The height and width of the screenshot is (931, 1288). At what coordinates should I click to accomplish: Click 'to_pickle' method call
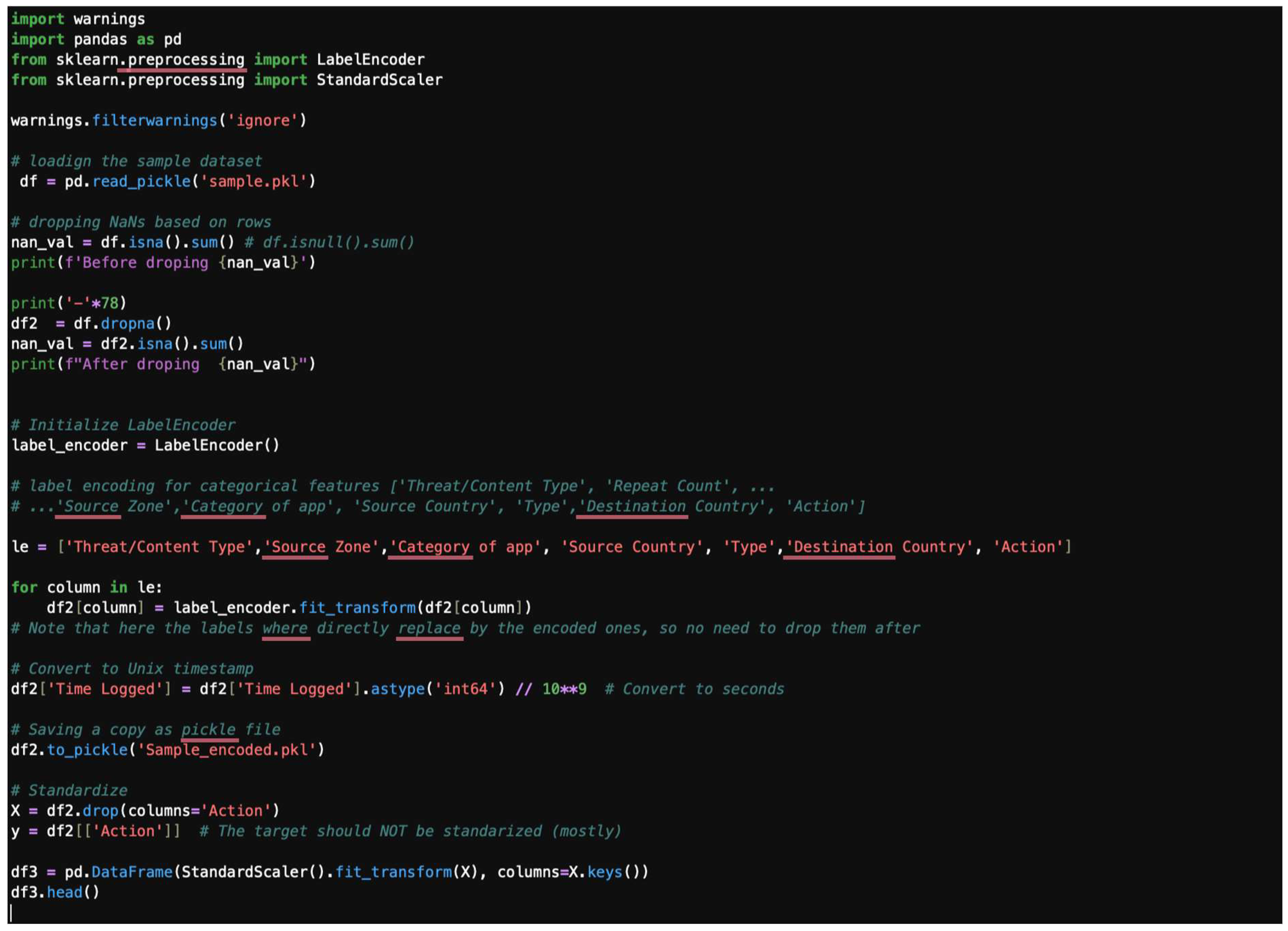tap(87, 750)
